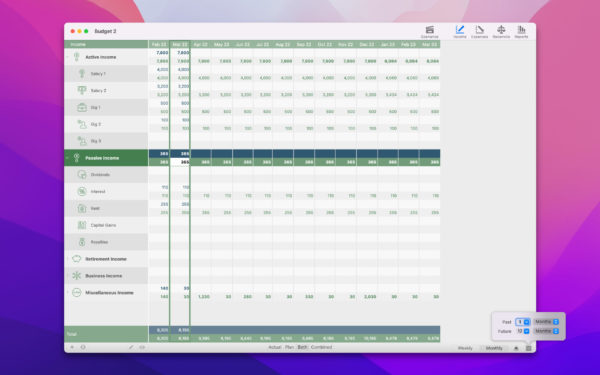Select the Capital Gains row
Viewport: 600px width, 375px height.
(x=106, y=225)
